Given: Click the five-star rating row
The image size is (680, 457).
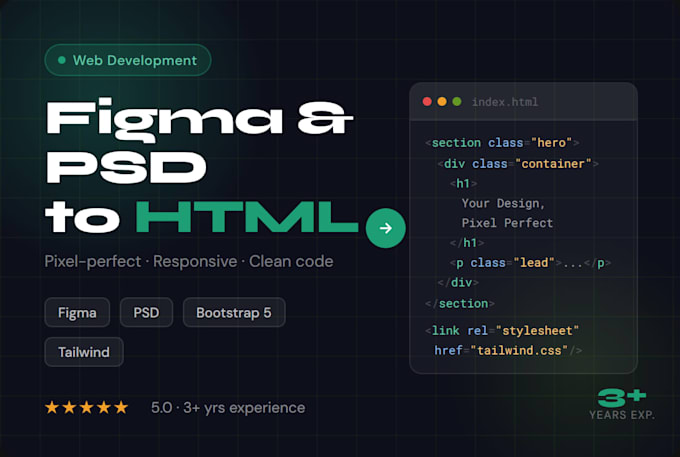Looking at the screenshot, I should [x=87, y=408].
